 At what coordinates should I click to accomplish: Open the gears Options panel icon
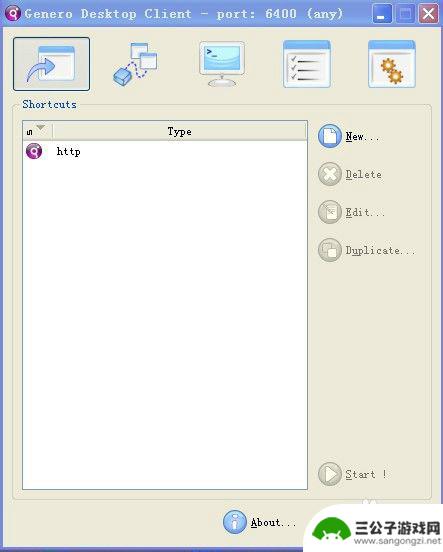tap(392, 64)
